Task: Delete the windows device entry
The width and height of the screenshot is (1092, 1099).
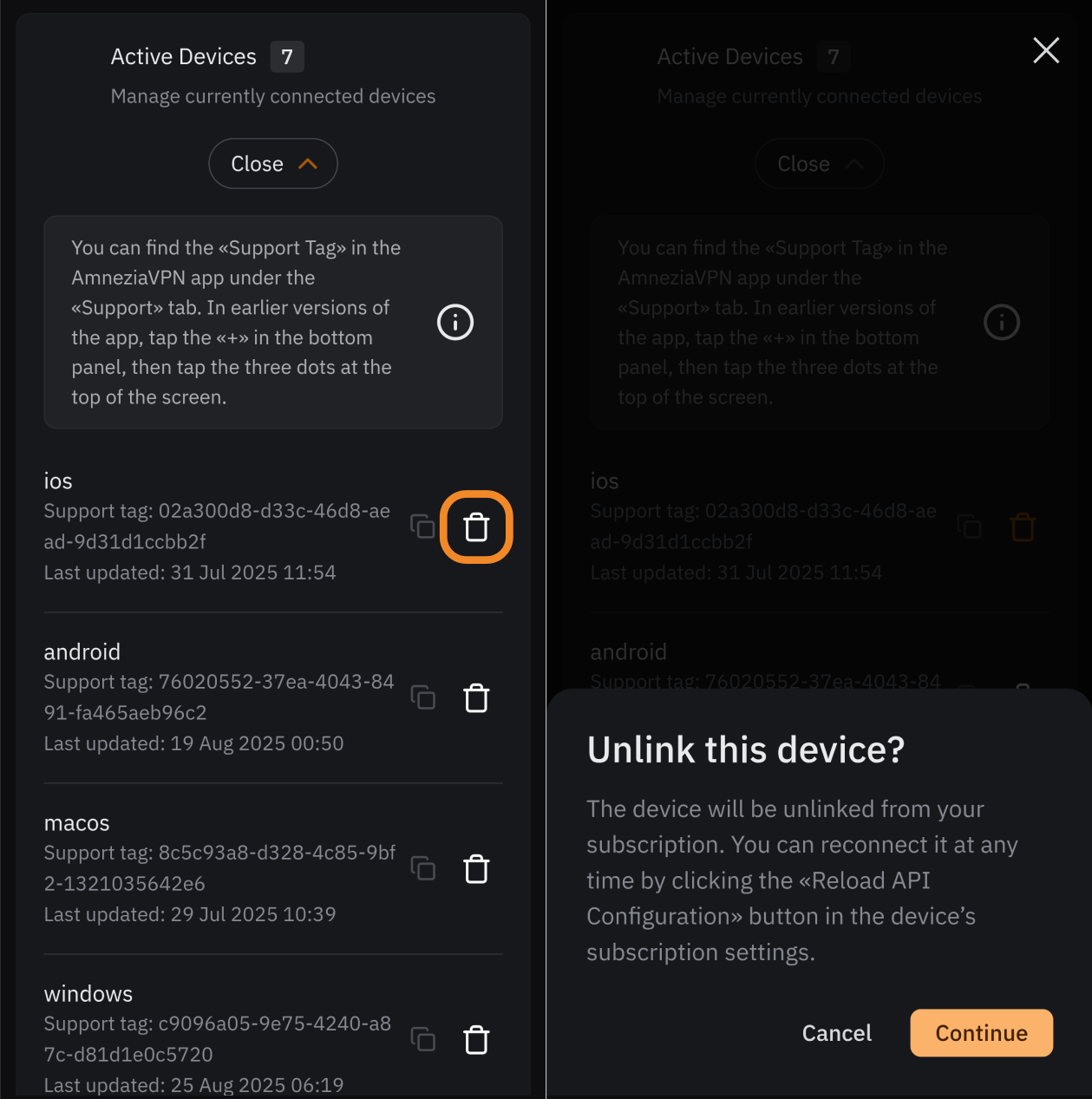Action: point(476,1040)
